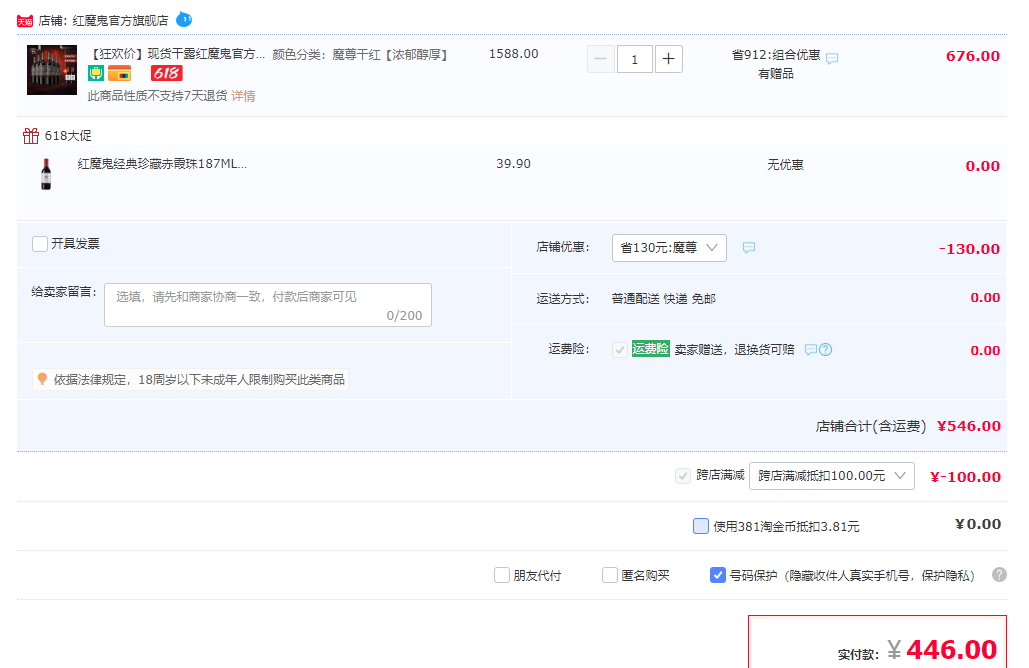The image size is (1029, 668).
Task: Toggle the 跨店满减 checkbox
Action: point(682,476)
